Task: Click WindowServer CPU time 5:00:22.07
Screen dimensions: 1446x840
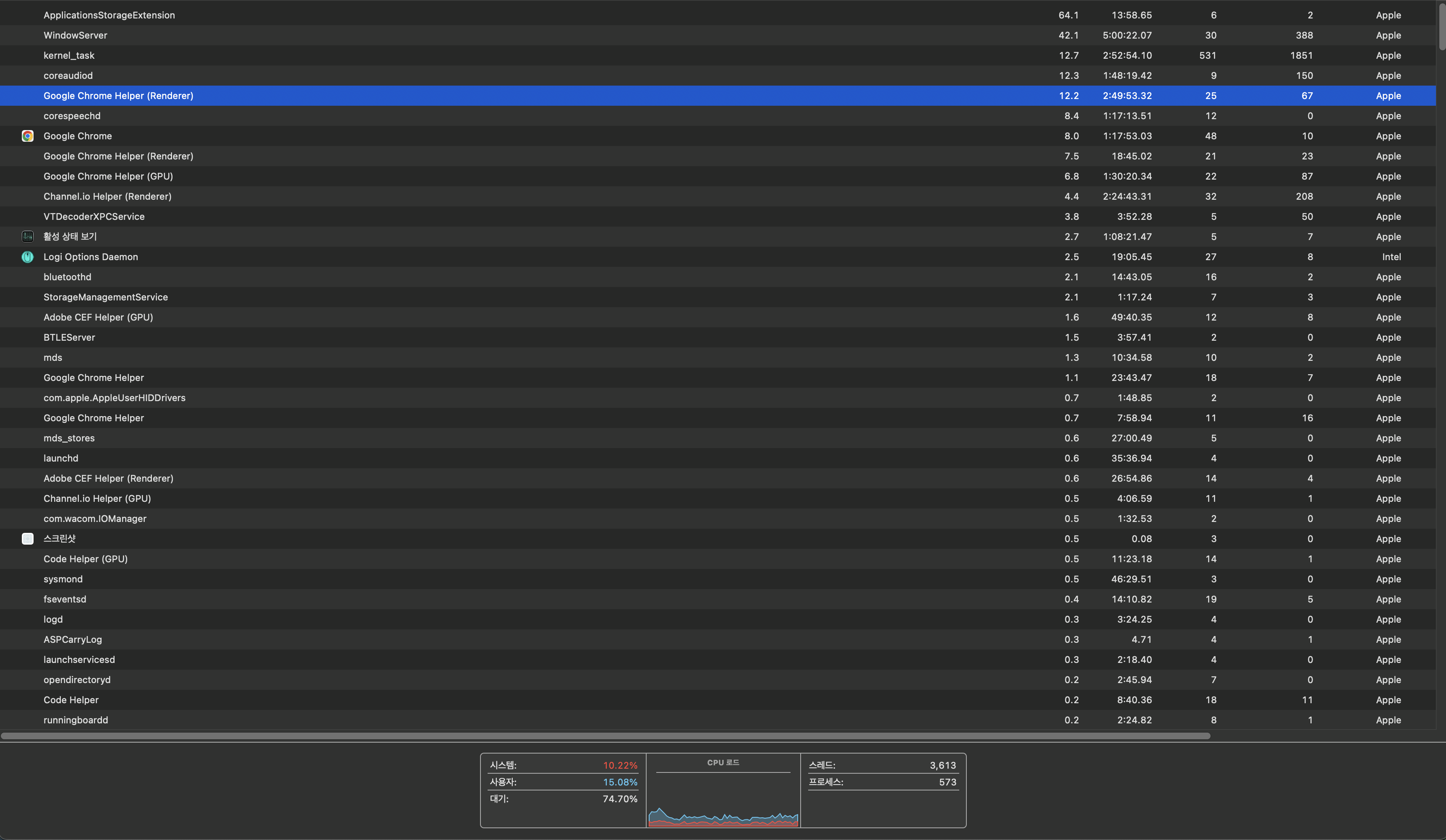Action: click(x=1127, y=35)
